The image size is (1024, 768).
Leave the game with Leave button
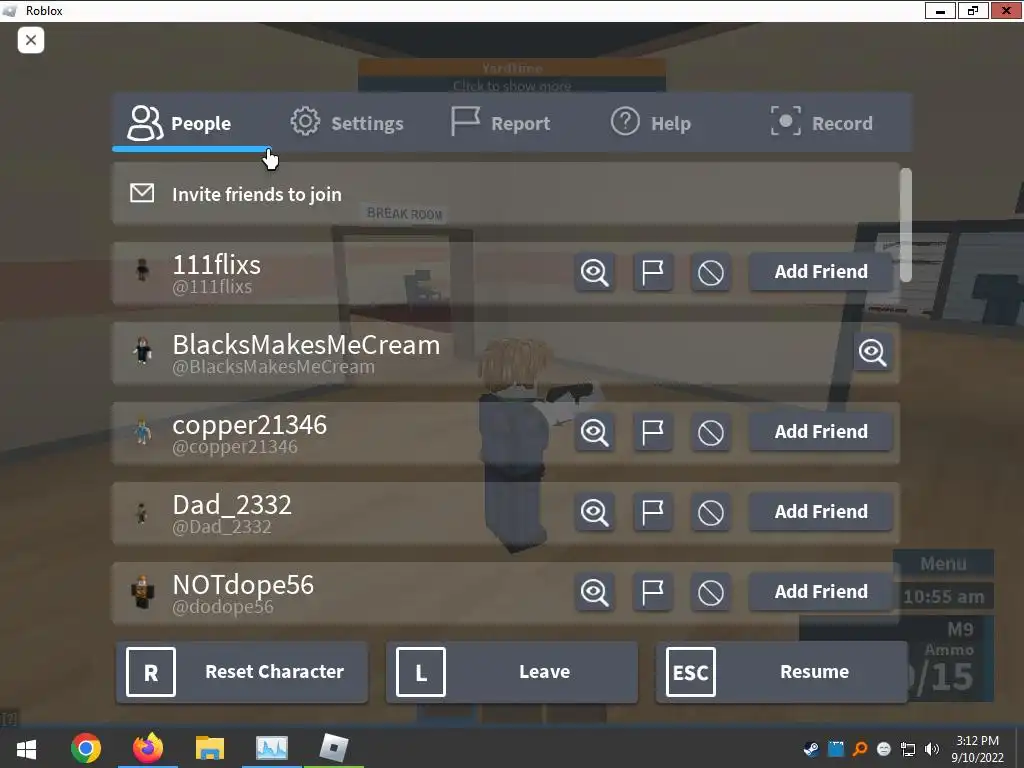[512, 672]
